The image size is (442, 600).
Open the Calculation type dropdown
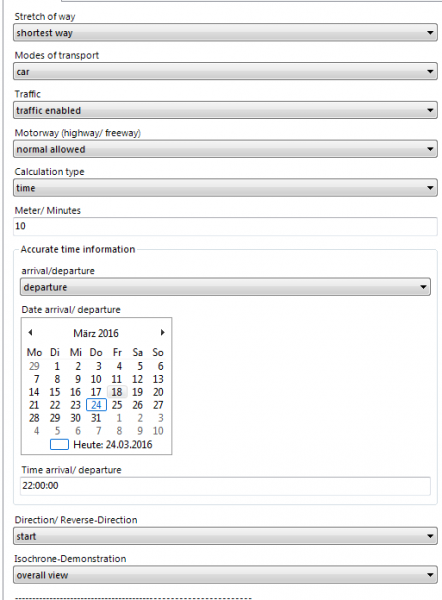[x=225, y=188]
